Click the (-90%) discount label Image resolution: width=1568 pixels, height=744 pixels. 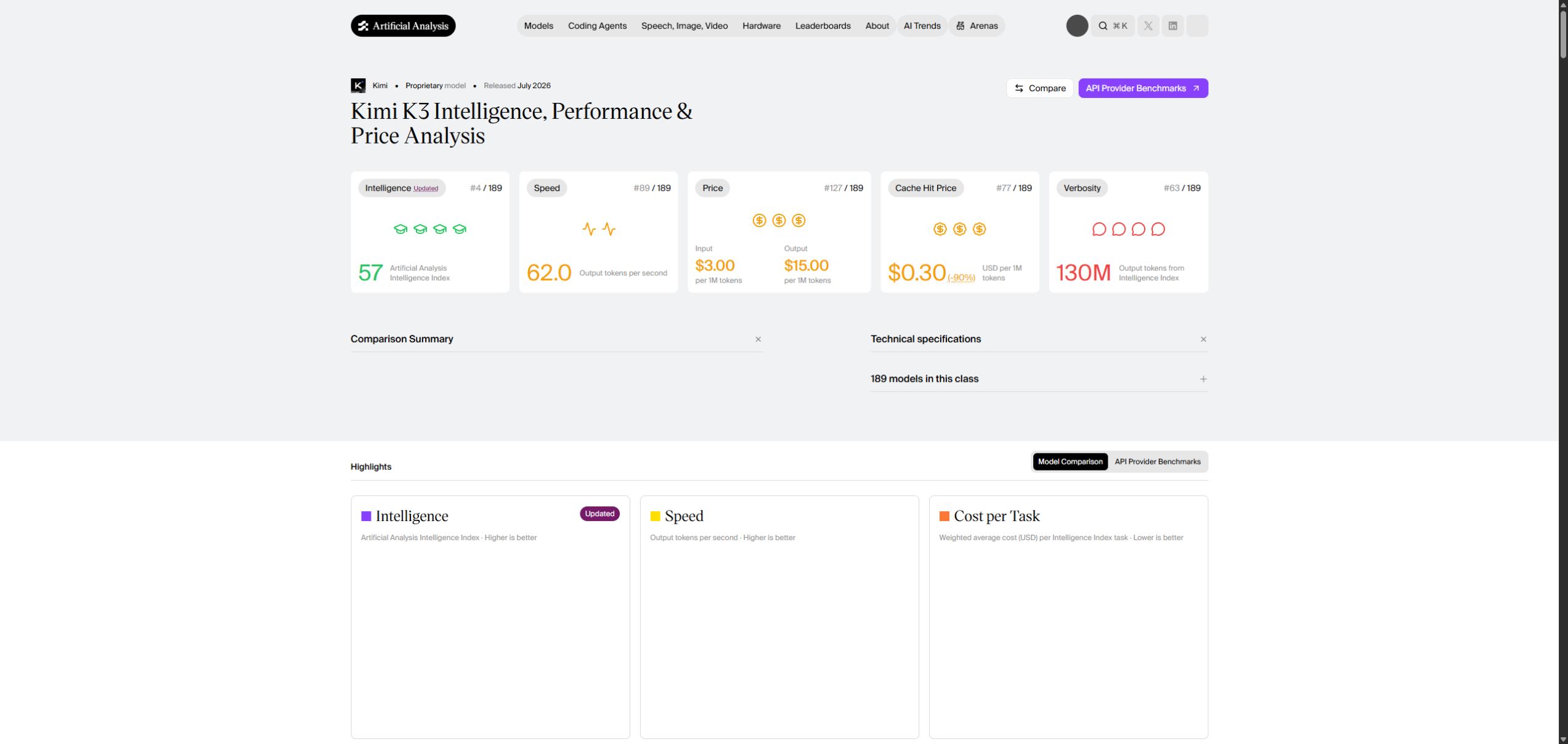point(961,278)
